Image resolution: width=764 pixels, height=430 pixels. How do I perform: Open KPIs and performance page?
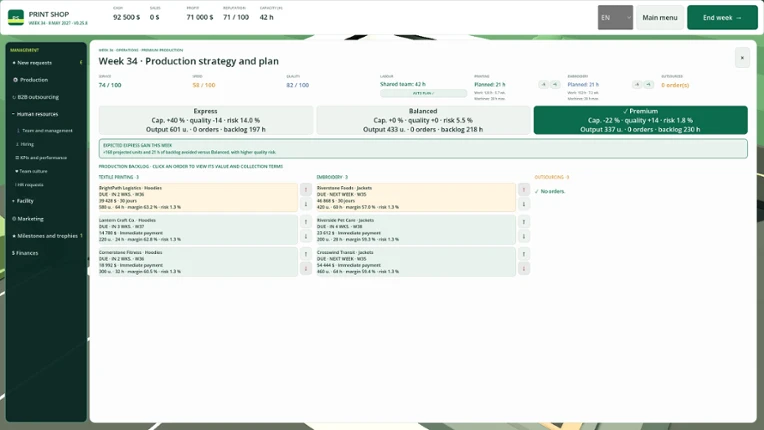(x=41, y=158)
